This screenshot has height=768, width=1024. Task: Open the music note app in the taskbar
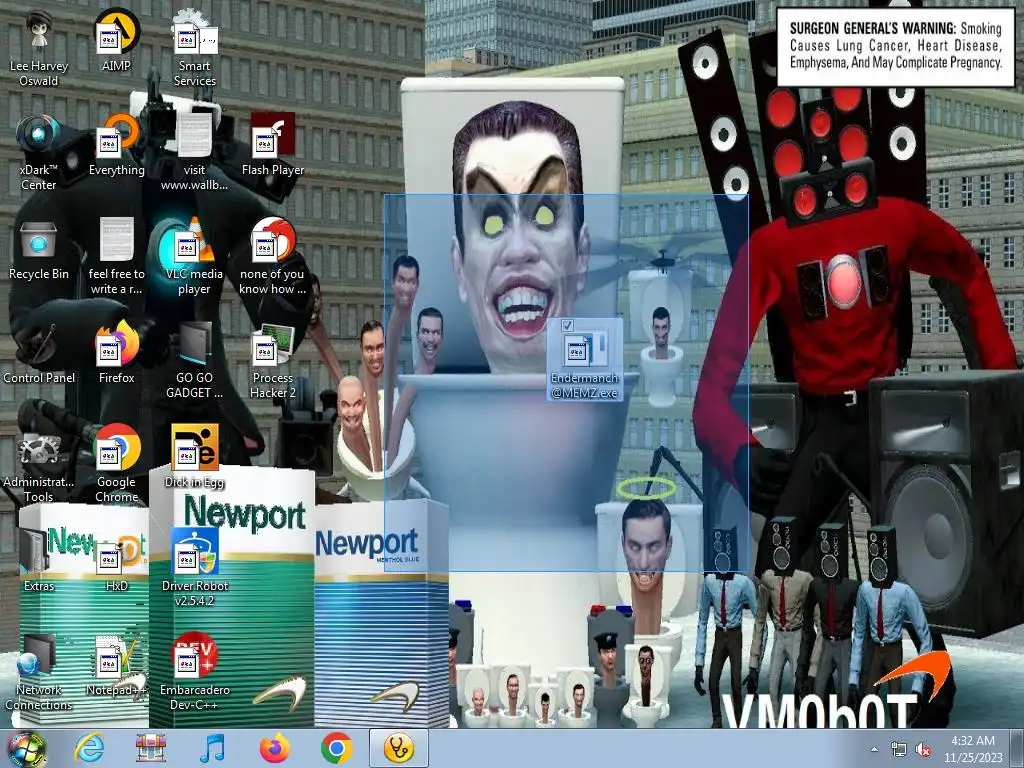pyautogui.click(x=212, y=748)
